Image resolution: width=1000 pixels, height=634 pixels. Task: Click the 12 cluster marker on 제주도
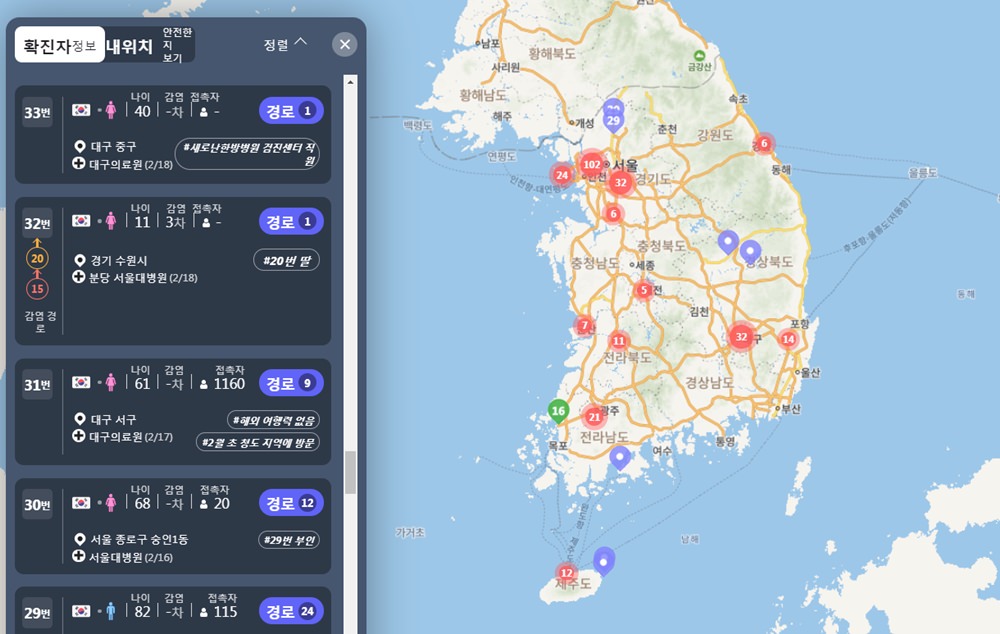click(566, 573)
